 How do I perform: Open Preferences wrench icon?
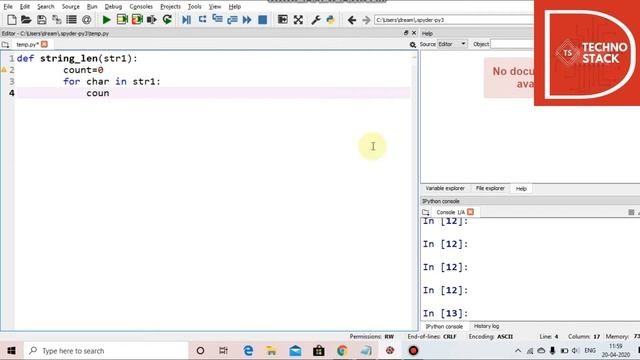click(316, 20)
